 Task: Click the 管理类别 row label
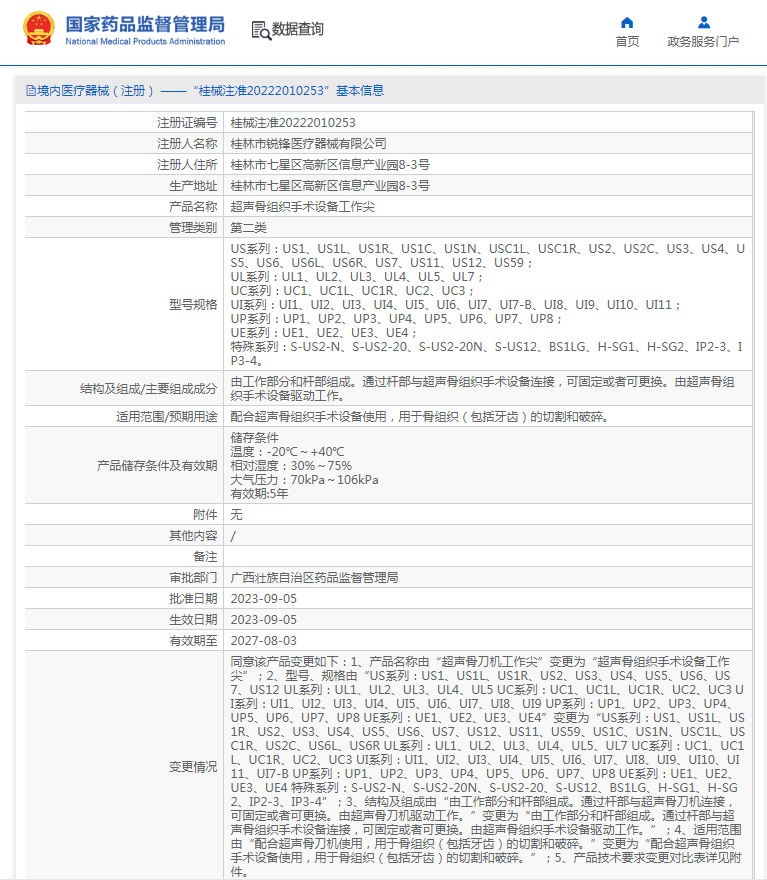pyautogui.click(x=193, y=228)
